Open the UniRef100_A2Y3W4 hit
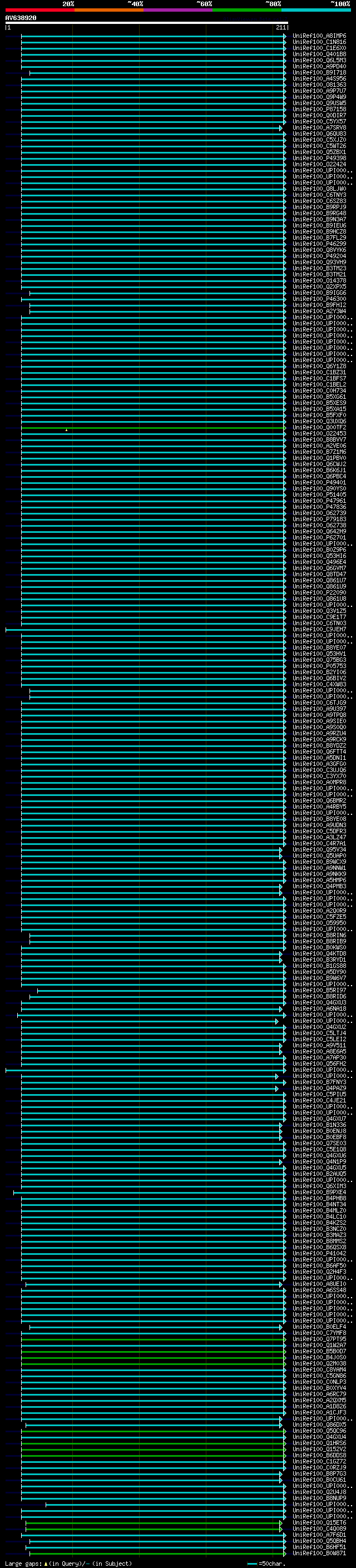356x1568 pixels. click(319, 311)
